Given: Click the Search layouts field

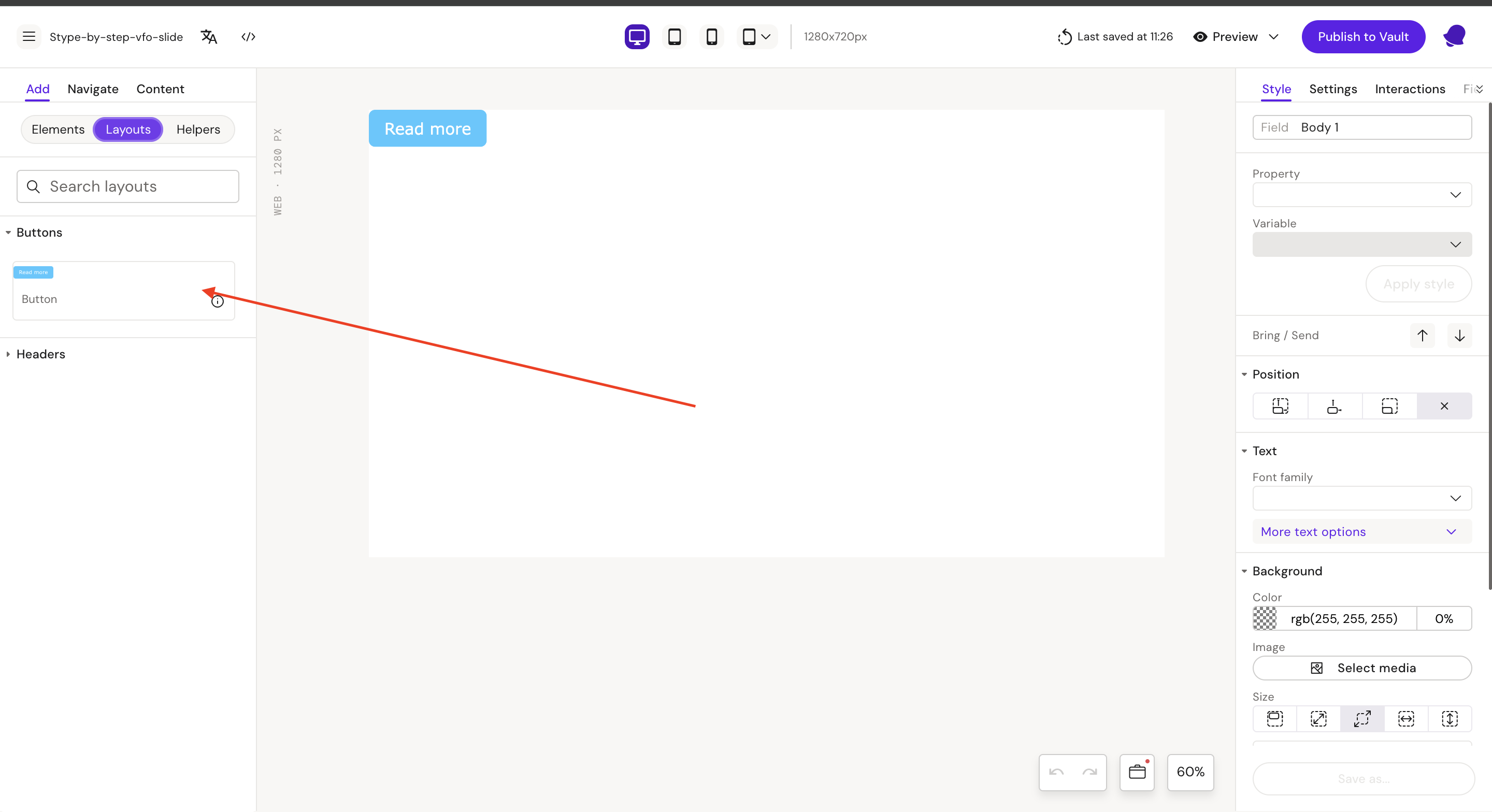Looking at the screenshot, I should (x=128, y=186).
